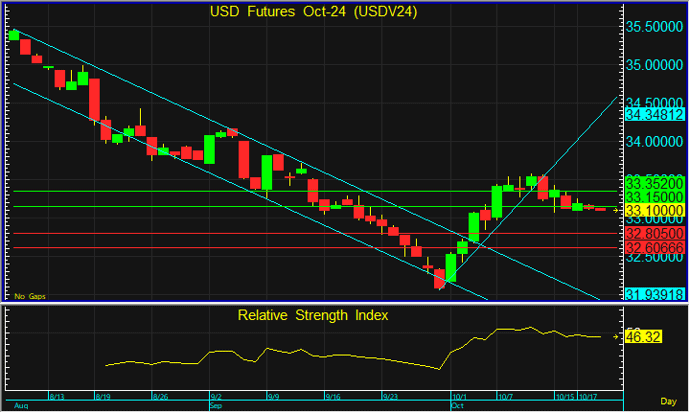690x413 pixels.
Task: Click the 8/13 date marker
Action: [x=56, y=397]
